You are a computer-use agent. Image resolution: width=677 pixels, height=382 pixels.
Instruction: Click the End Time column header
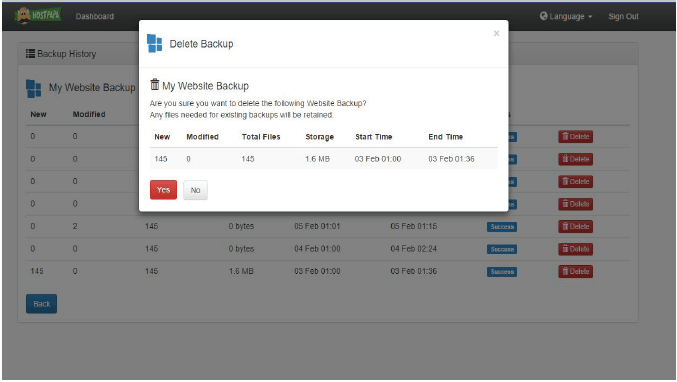pos(446,137)
